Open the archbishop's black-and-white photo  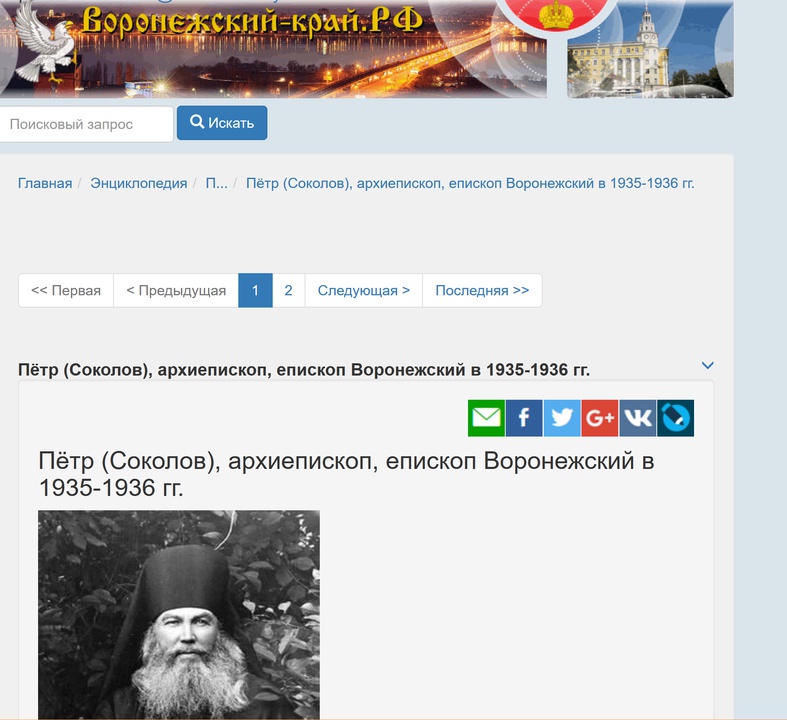[x=179, y=615]
